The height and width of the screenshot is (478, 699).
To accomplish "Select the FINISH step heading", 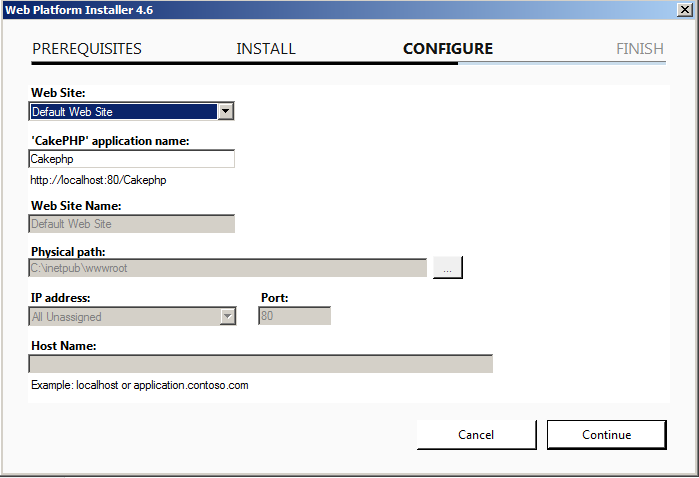I will tap(640, 49).
